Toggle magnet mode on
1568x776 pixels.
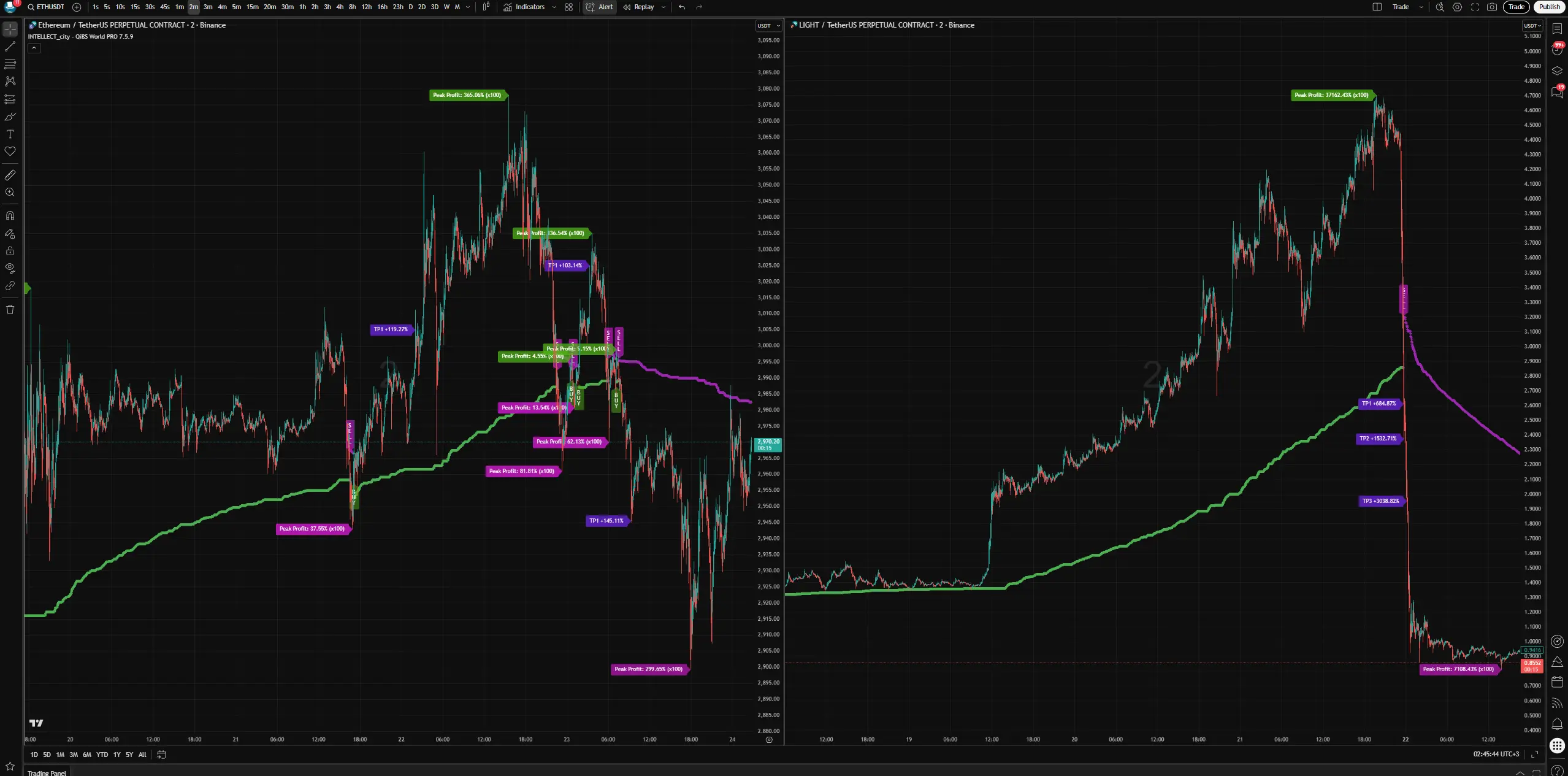pos(10,216)
